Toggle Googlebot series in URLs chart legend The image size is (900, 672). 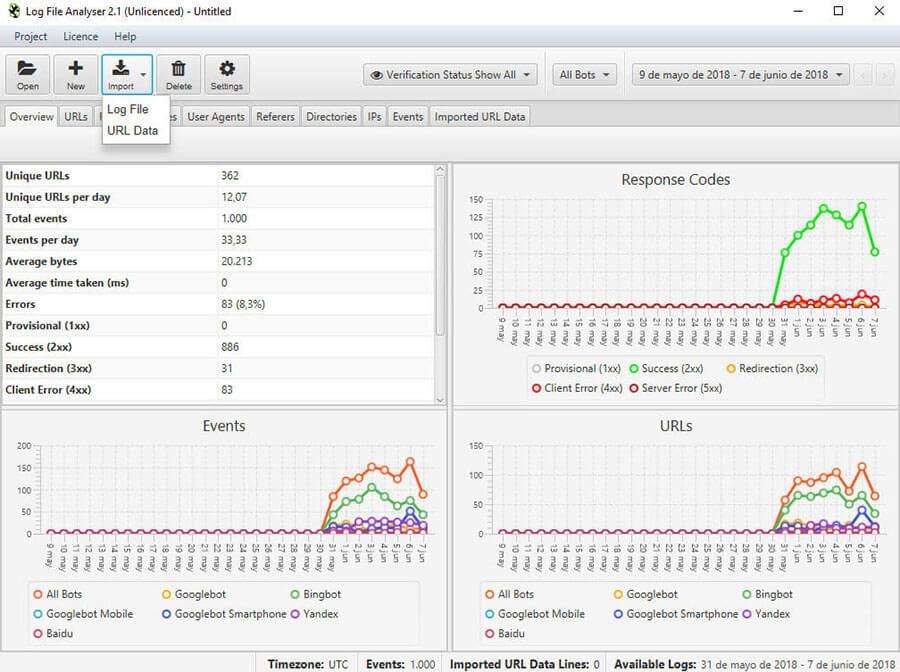(x=645, y=594)
